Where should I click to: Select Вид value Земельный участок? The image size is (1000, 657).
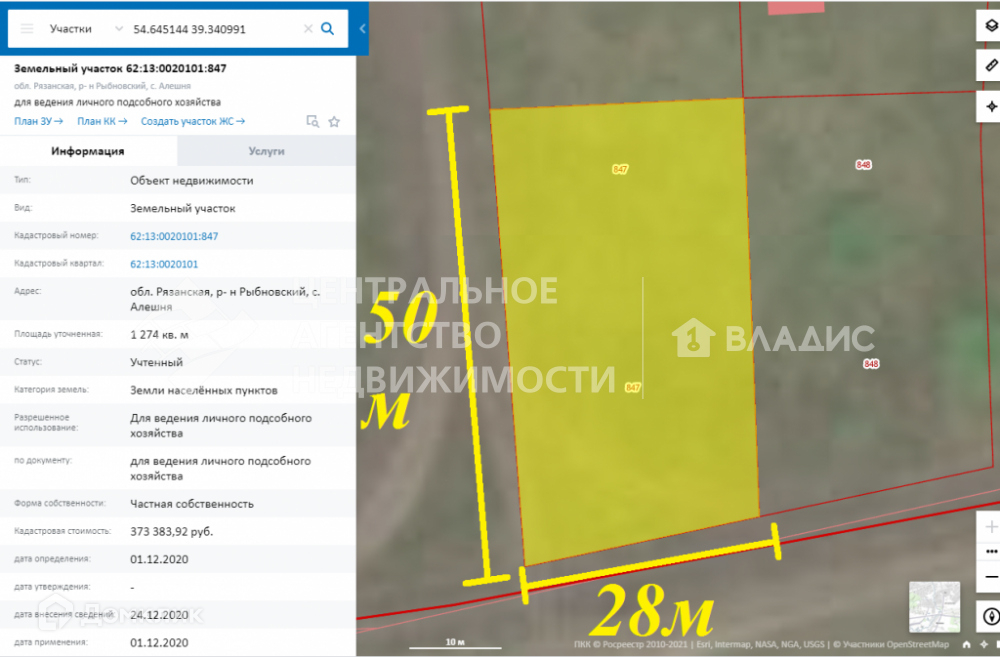click(183, 209)
